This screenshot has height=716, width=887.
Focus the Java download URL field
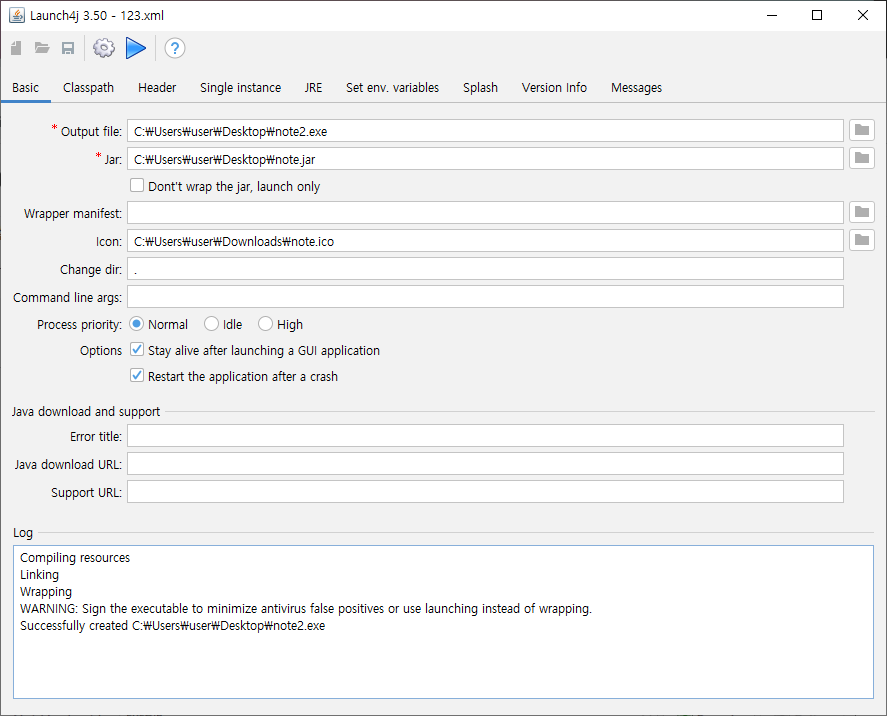pos(485,463)
